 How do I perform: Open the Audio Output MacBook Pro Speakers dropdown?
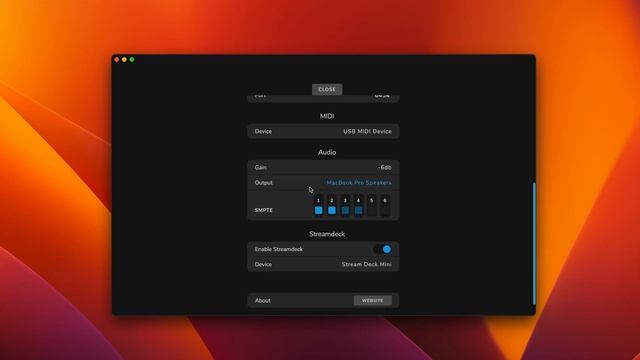[x=359, y=183]
